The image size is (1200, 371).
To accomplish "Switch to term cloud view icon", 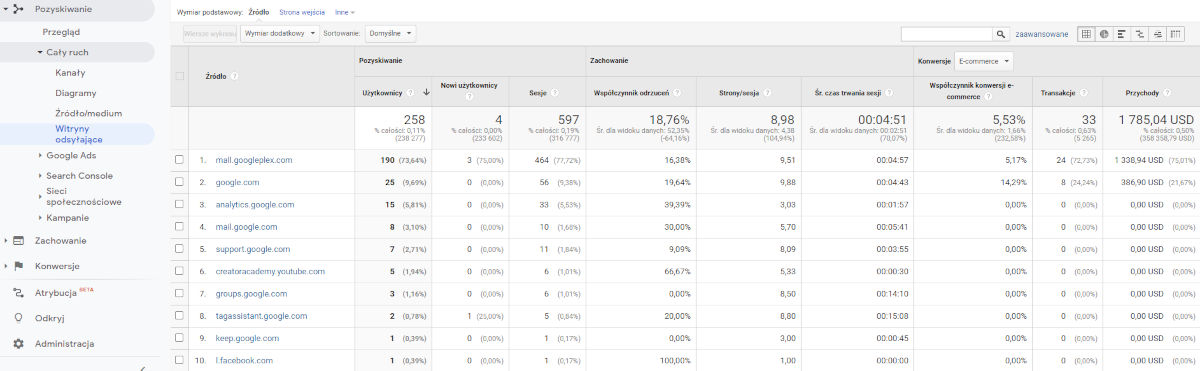I will point(1158,33).
